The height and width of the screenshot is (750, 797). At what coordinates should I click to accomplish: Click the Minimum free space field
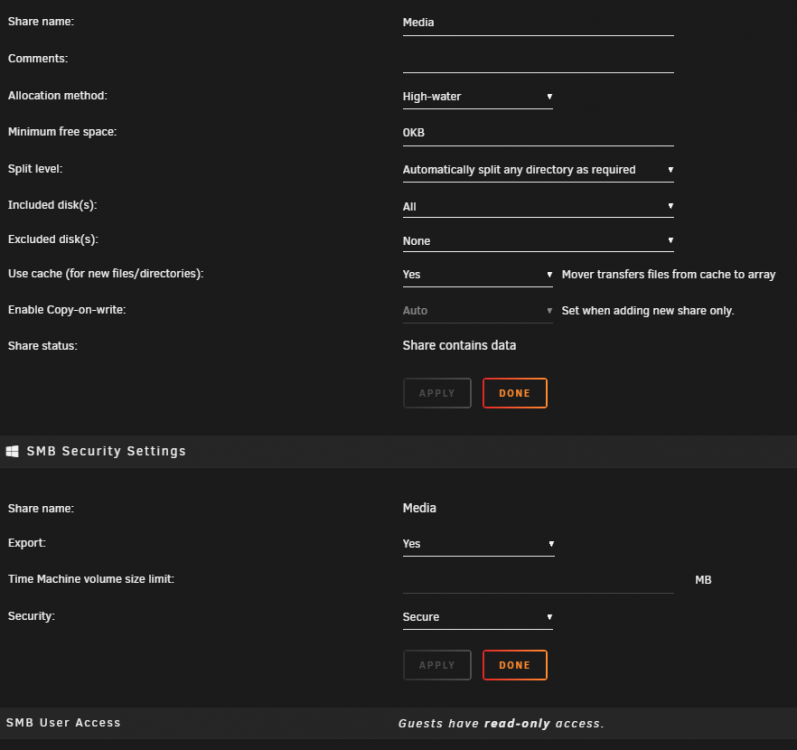coord(538,133)
